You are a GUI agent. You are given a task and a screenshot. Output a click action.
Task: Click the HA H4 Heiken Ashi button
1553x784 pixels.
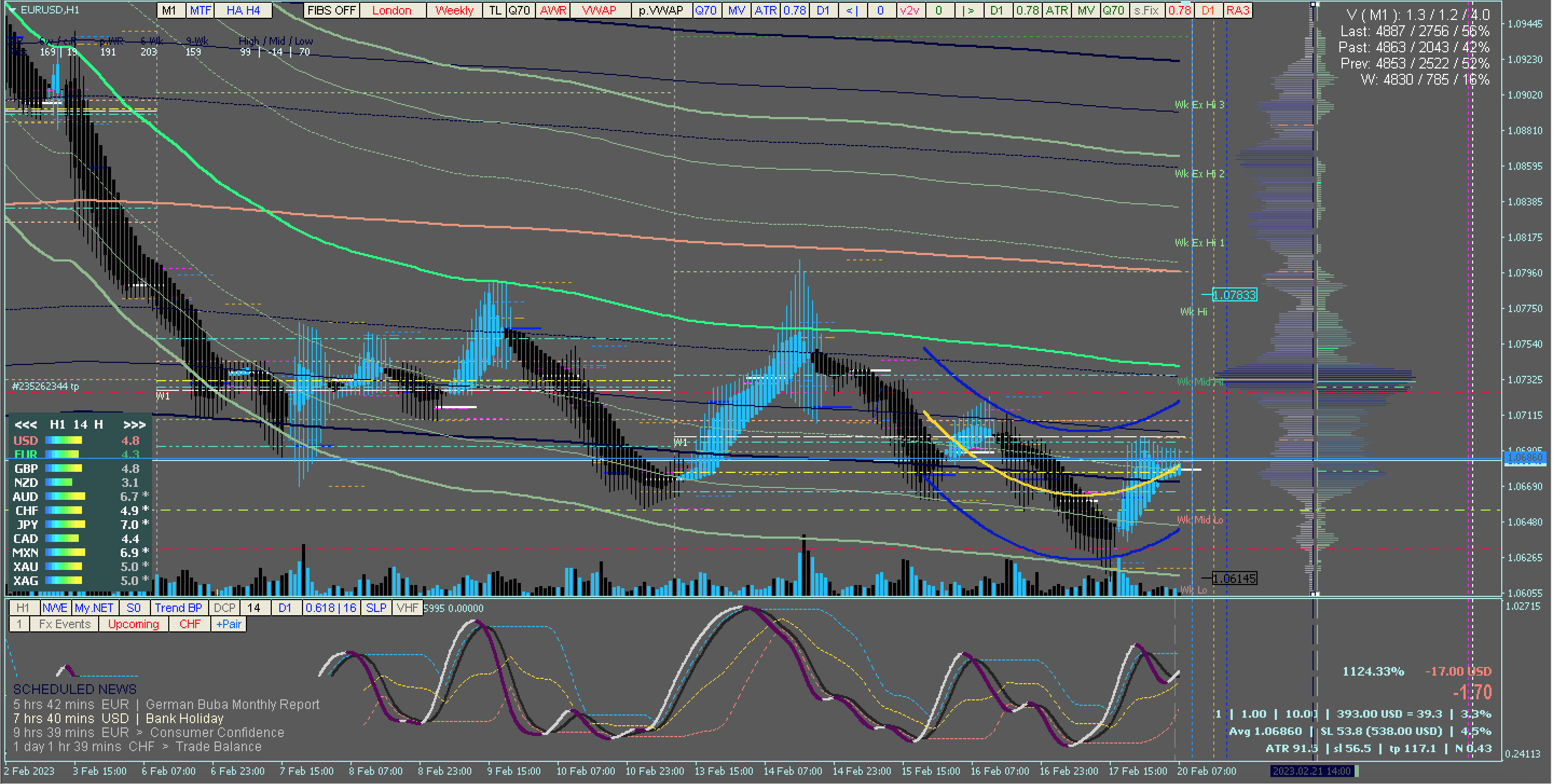click(x=243, y=10)
